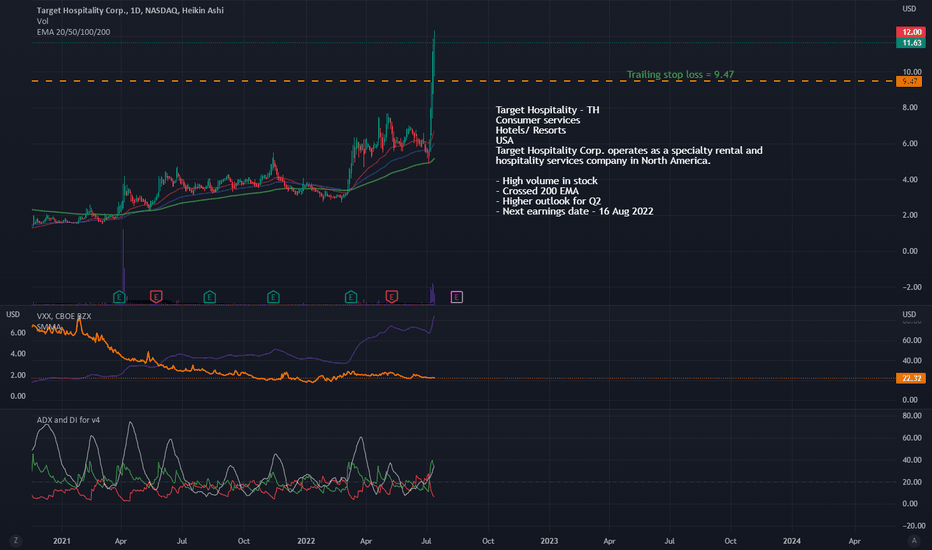Click the ADX and DI for v4 label
The width and height of the screenshot is (932, 550).
coord(68,420)
